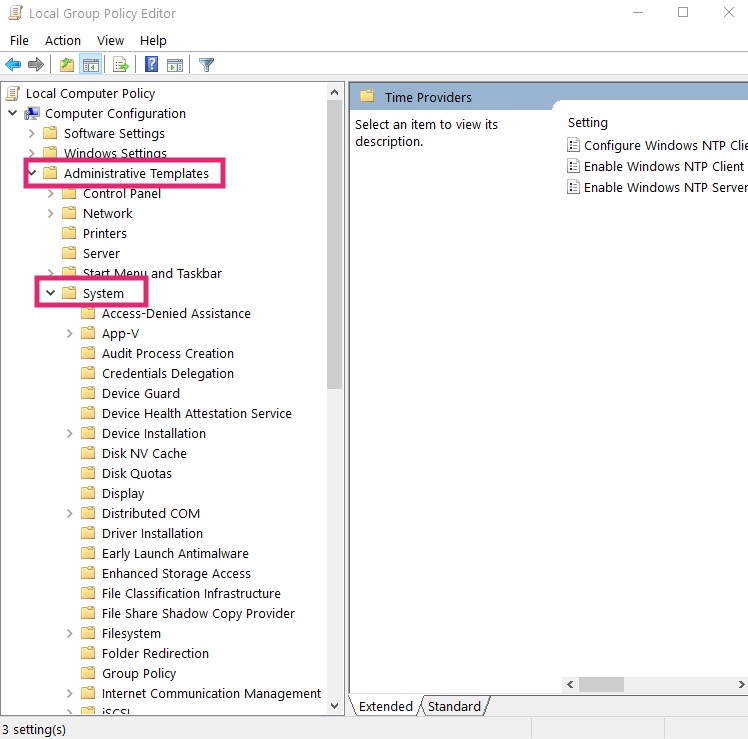Screen dimensions: 748x739
Task: Click the Filter funnel toolbar icon
Action: pyautogui.click(x=206, y=64)
